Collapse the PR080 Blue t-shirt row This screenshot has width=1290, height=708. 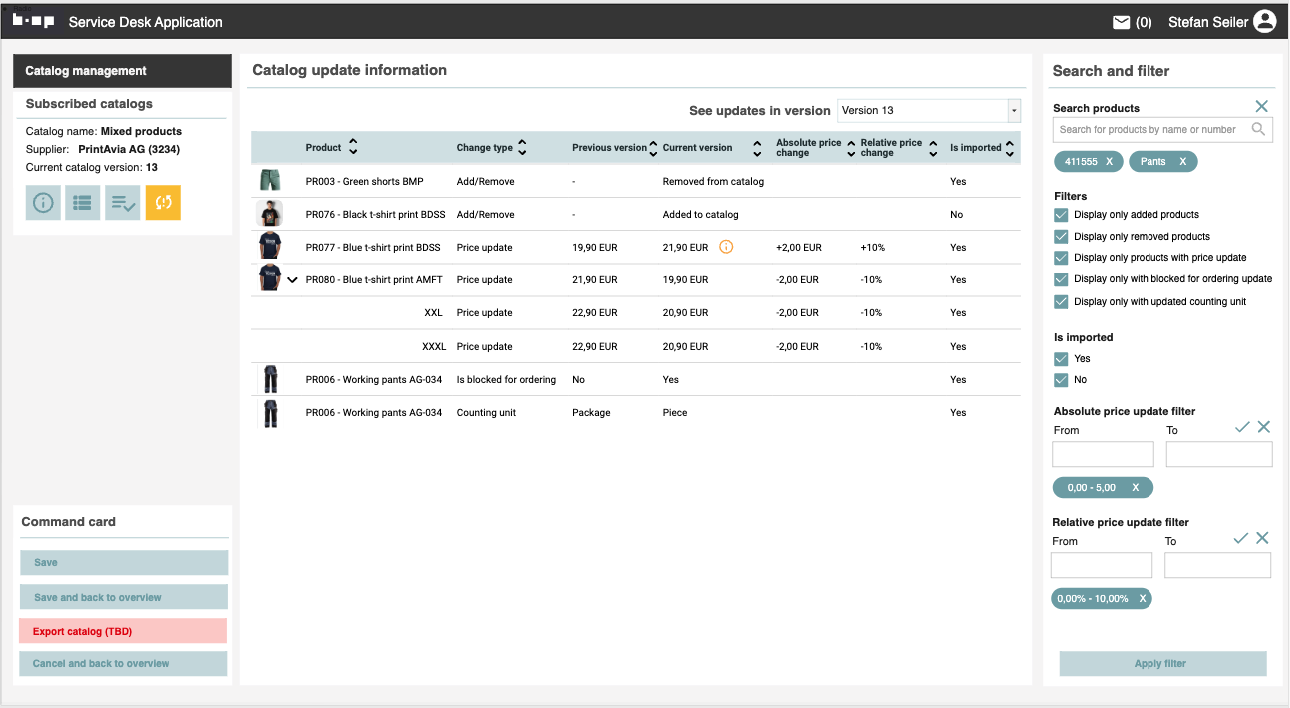click(292, 280)
